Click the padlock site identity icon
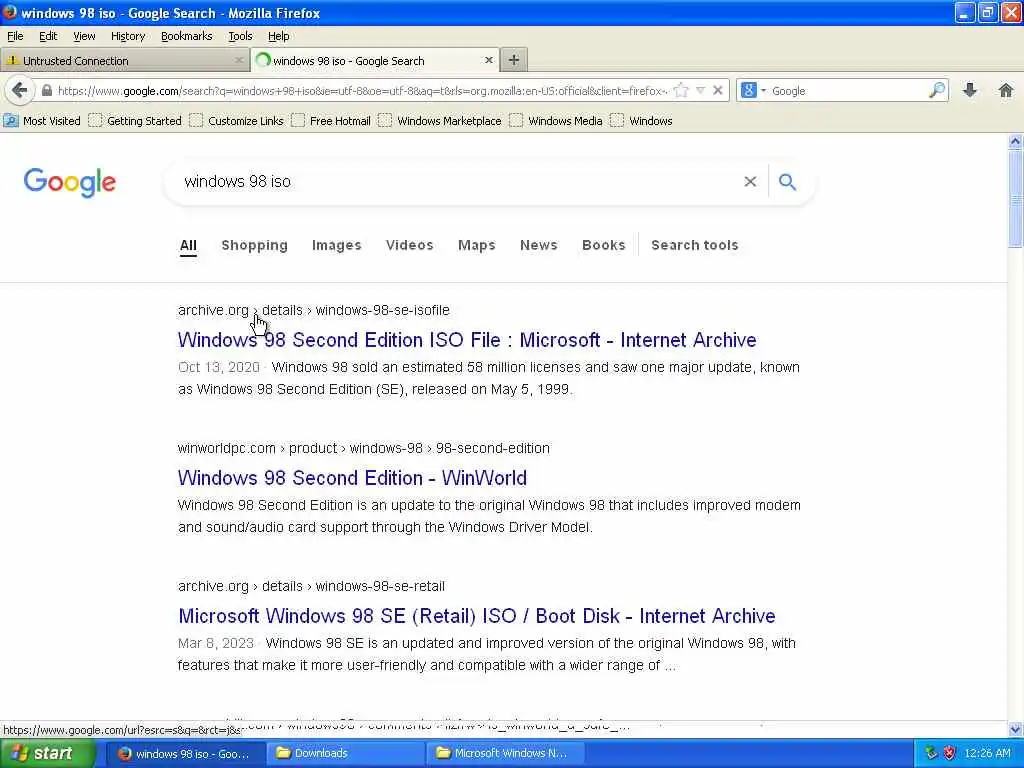This screenshot has height=768, width=1024. (x=46, y=91)
